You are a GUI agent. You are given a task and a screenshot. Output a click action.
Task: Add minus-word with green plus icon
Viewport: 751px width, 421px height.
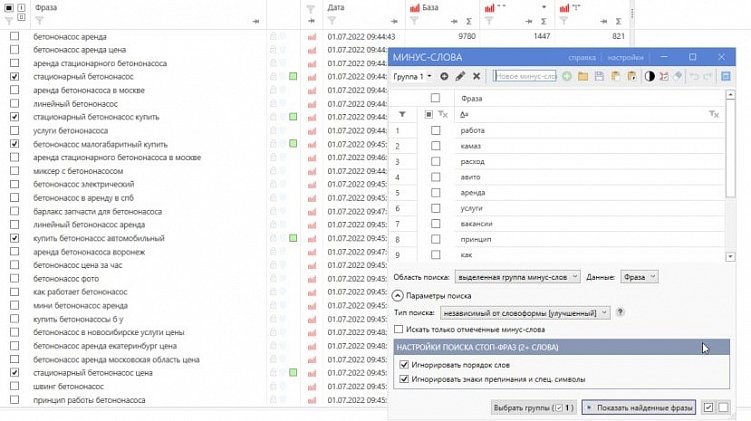click(567, 76)
